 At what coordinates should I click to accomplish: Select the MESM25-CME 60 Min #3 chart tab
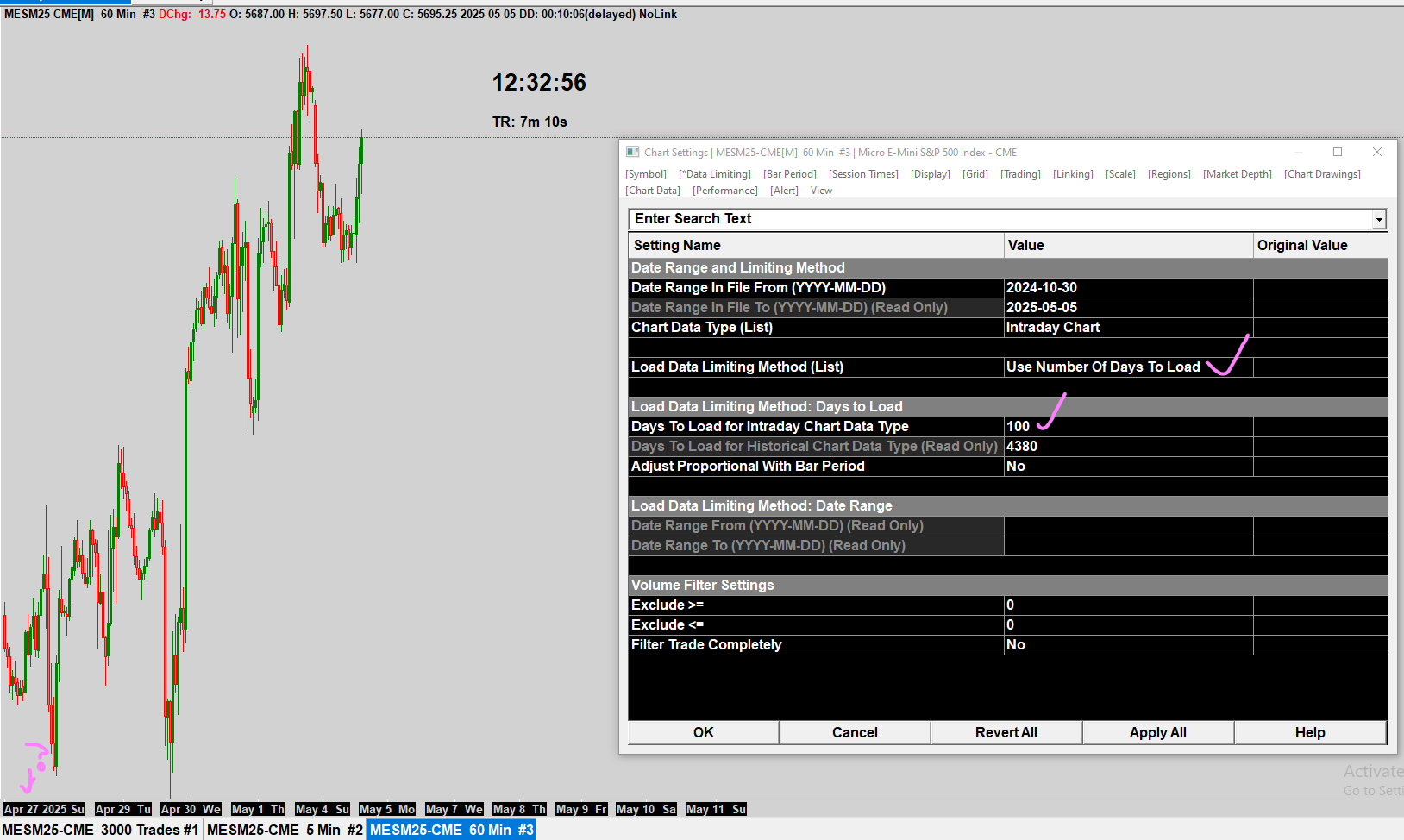click(x=452, y=830)
